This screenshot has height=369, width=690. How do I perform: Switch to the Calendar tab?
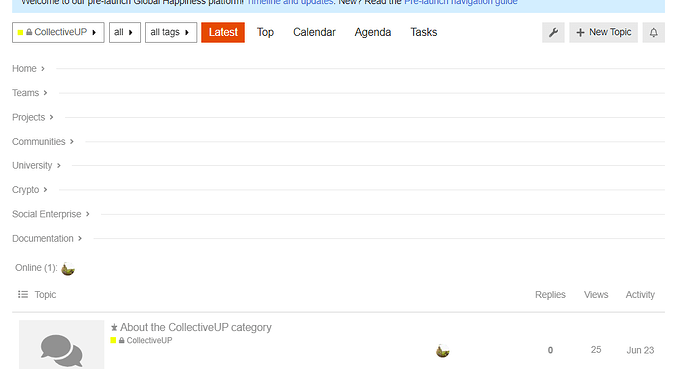coord(314,33)
